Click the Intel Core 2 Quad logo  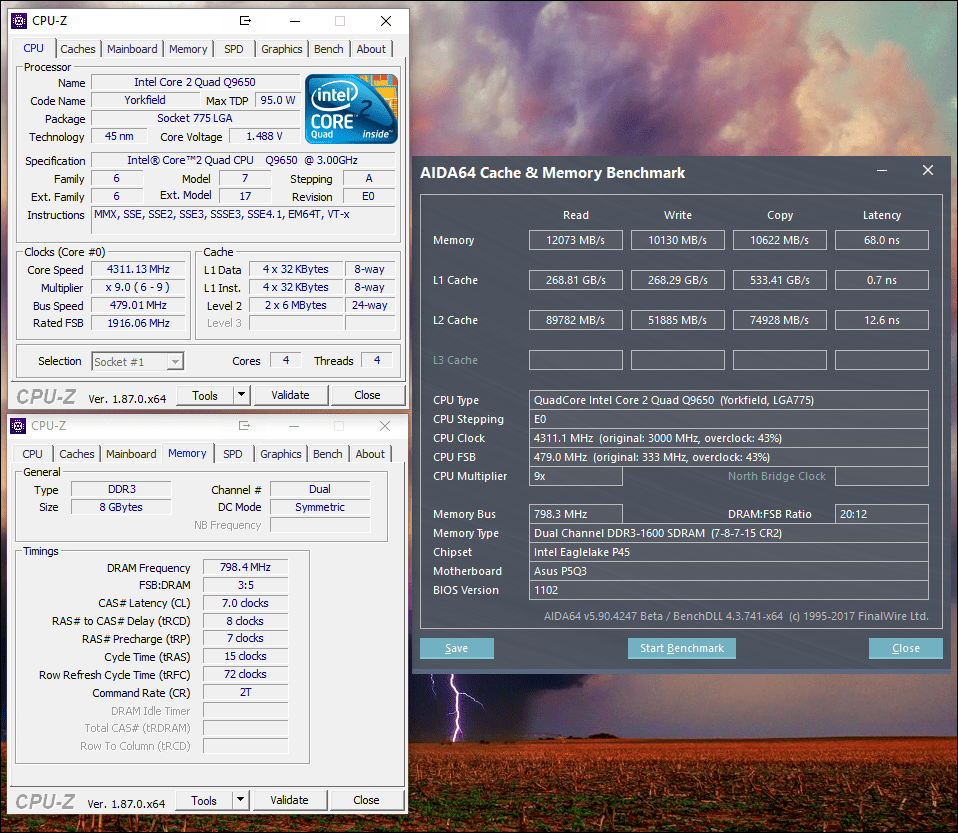(x=351, y=109)
